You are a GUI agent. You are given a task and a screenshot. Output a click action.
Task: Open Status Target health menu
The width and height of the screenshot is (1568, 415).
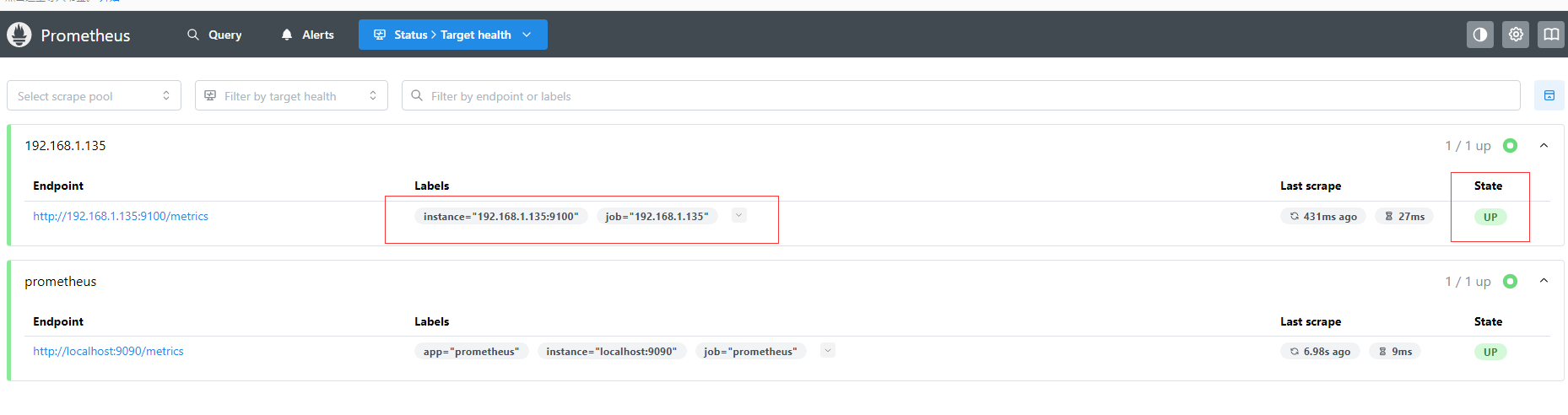pyautogui.click(x=453, y=35)
